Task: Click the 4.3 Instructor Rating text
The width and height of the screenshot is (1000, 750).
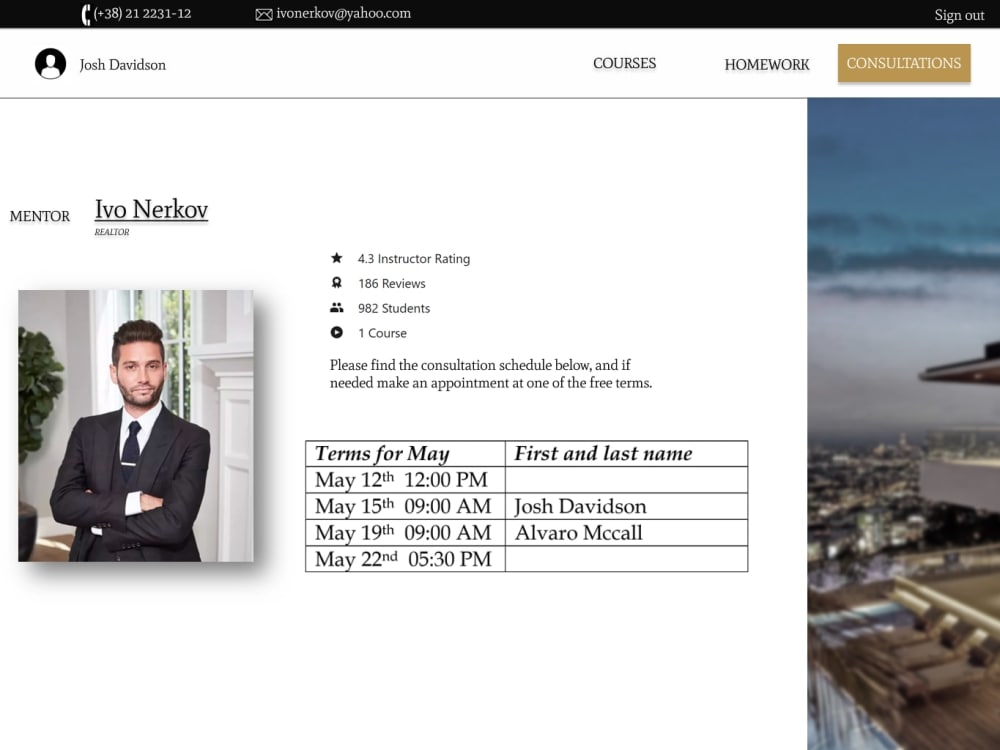Action: pos(414,258)
